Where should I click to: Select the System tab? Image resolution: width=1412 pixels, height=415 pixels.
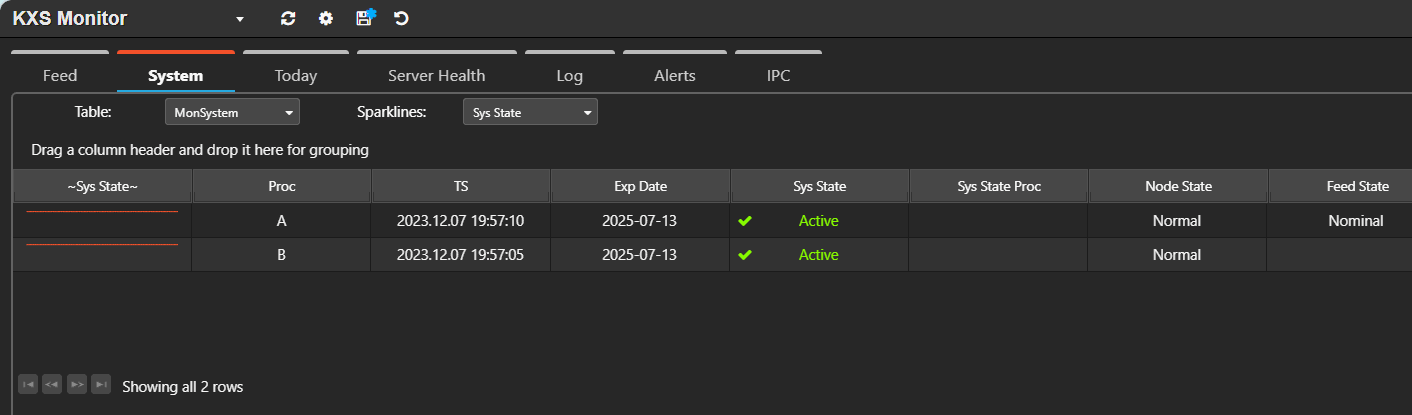pos(176,75)
